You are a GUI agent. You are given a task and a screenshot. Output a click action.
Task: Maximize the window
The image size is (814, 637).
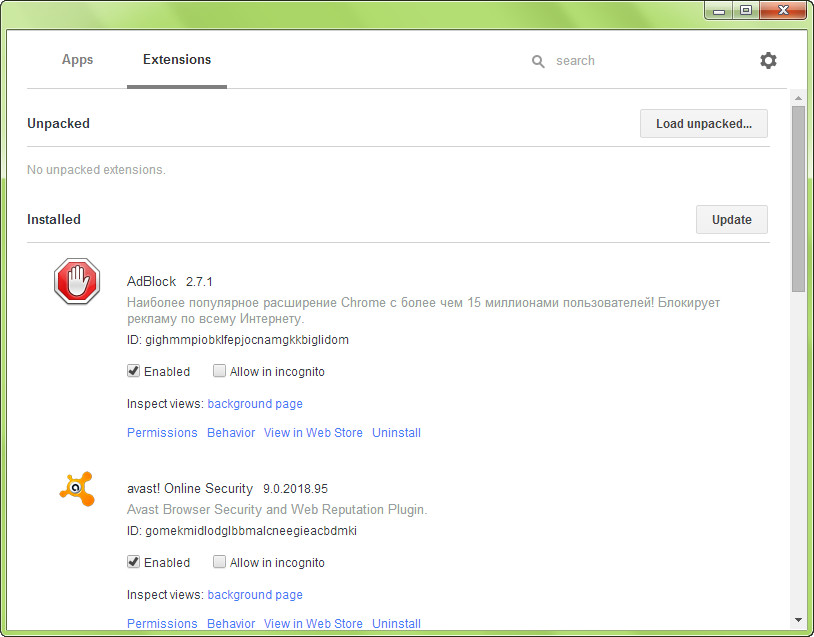pos(746,10)
